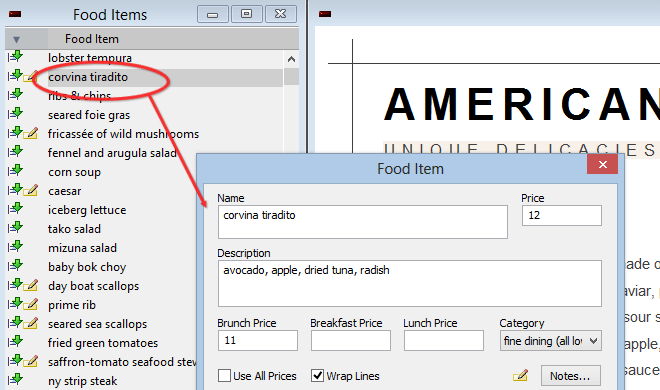Click green arrow icon beside fried green tomatoes

point(15,341)
